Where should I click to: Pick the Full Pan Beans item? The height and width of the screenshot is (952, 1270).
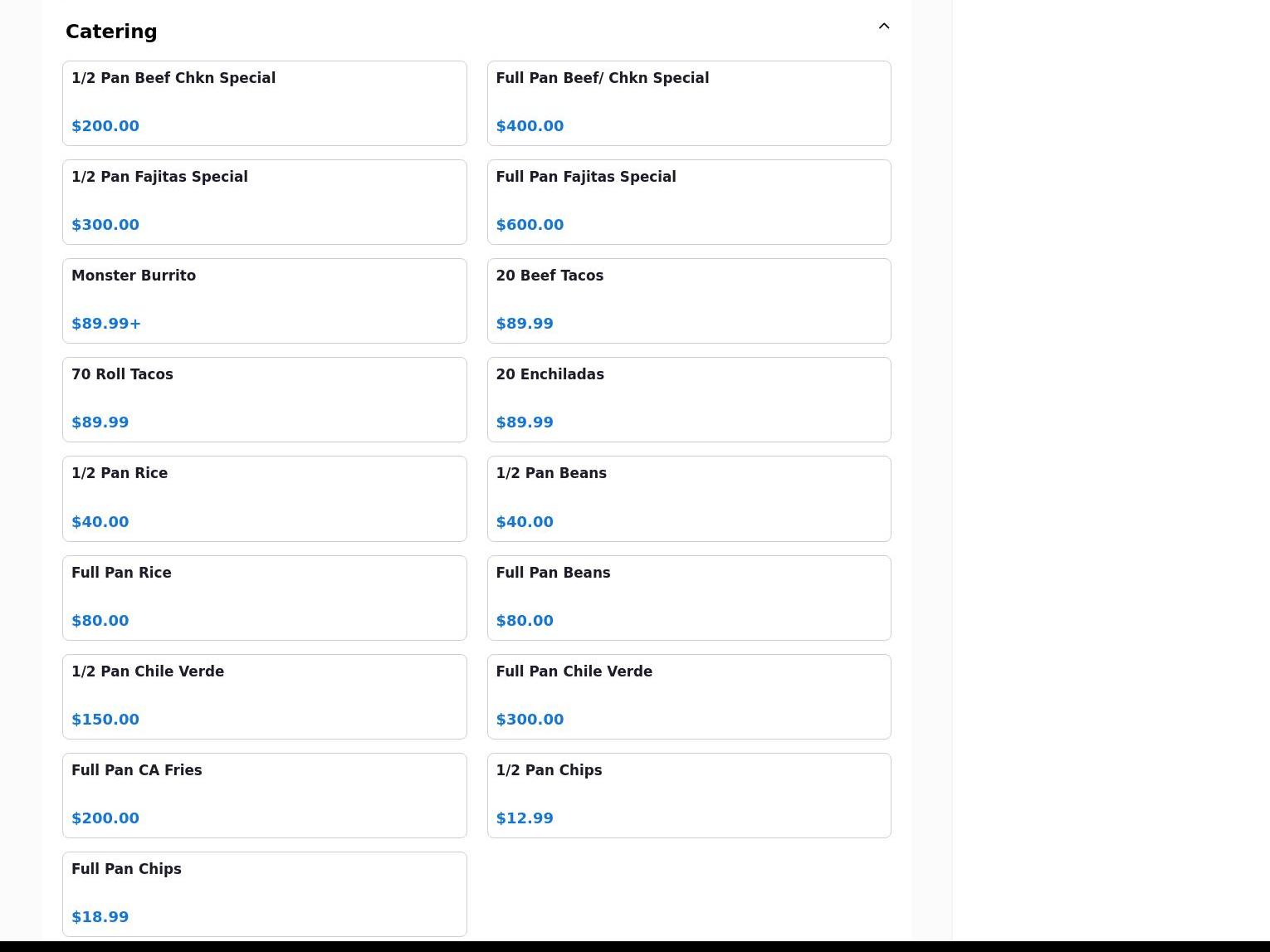688,598
